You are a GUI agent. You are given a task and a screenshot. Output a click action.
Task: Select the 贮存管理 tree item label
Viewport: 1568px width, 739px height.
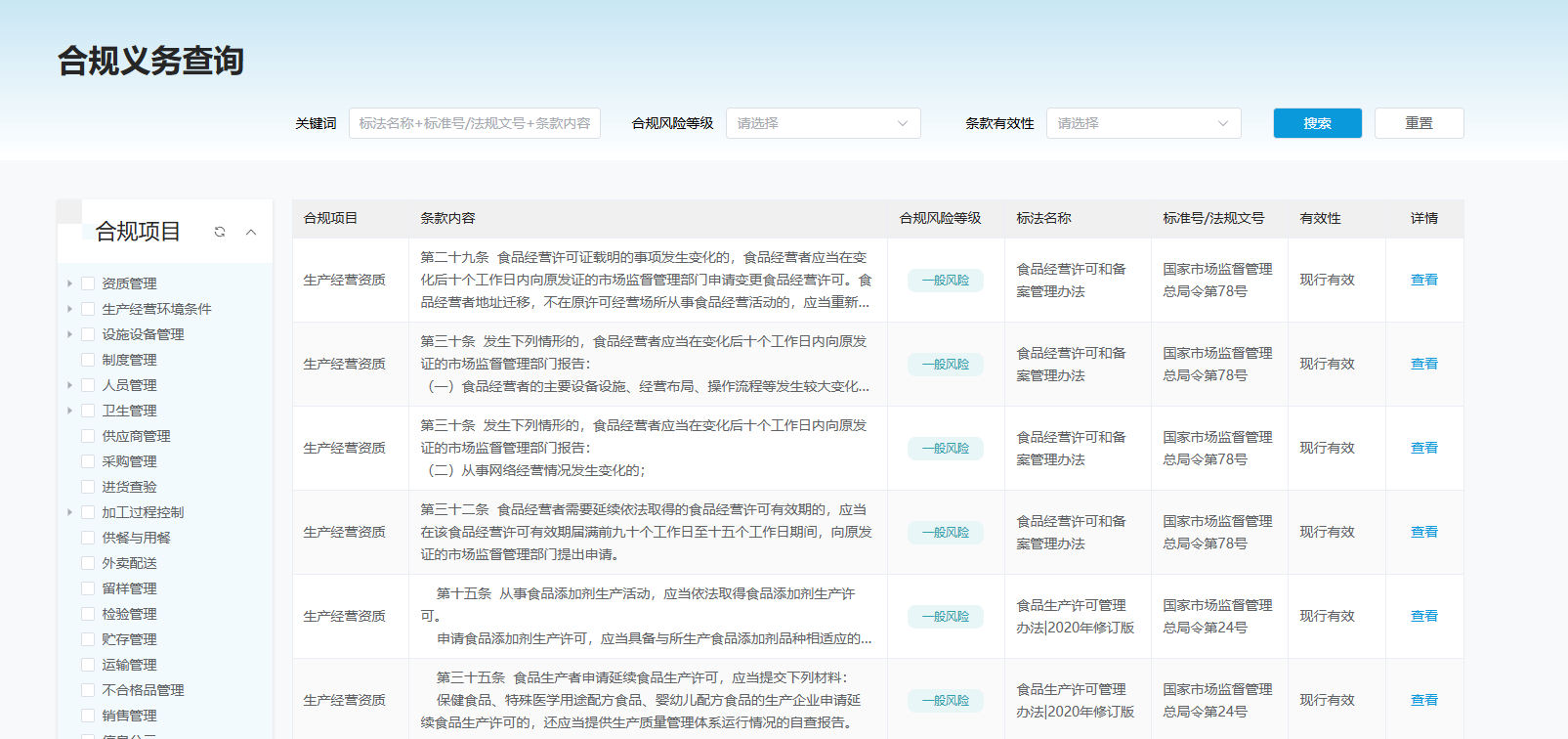coord(129,639)
